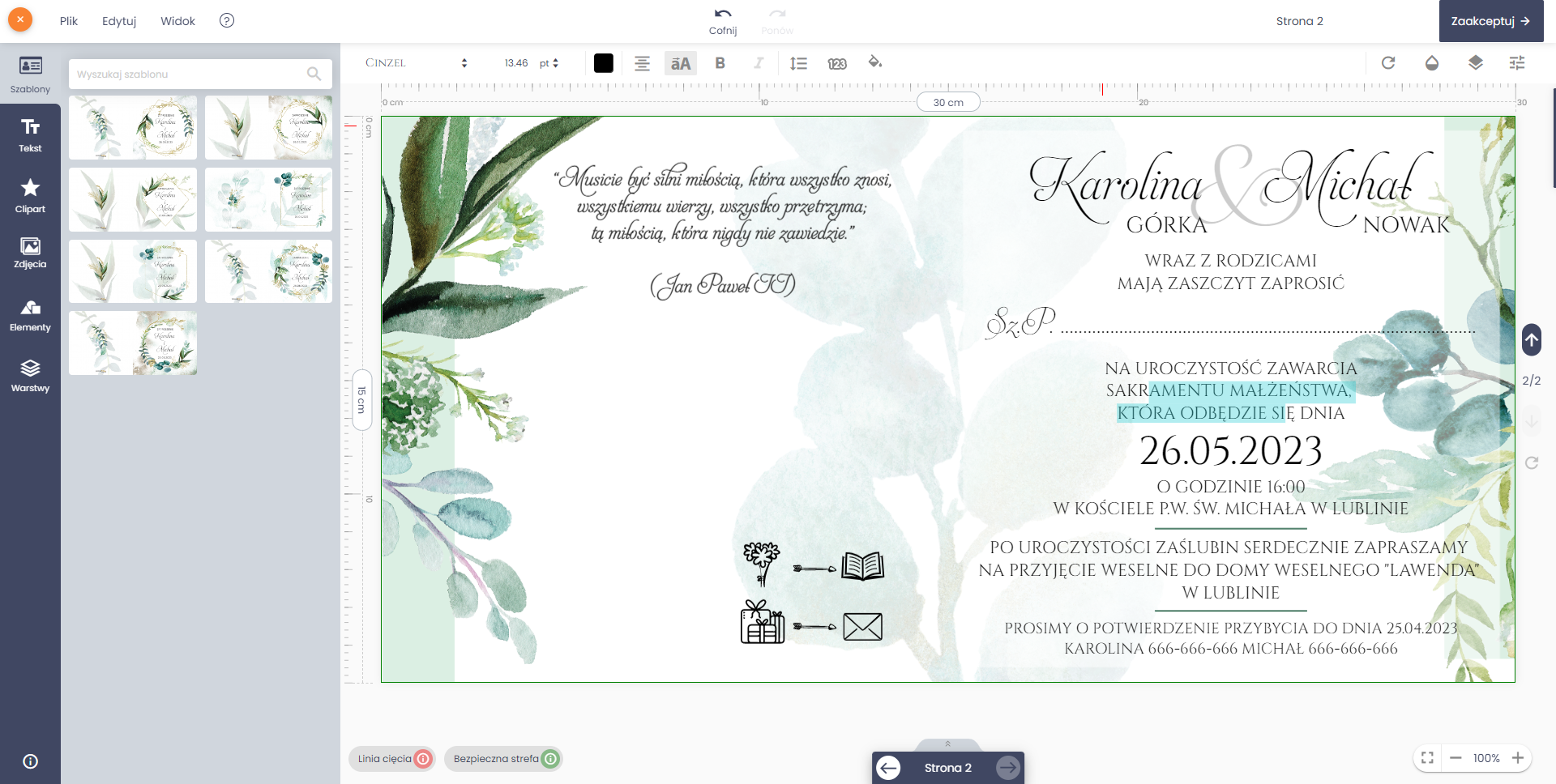
Task: Open the Widok menu
Action: [x=177, y=21]
